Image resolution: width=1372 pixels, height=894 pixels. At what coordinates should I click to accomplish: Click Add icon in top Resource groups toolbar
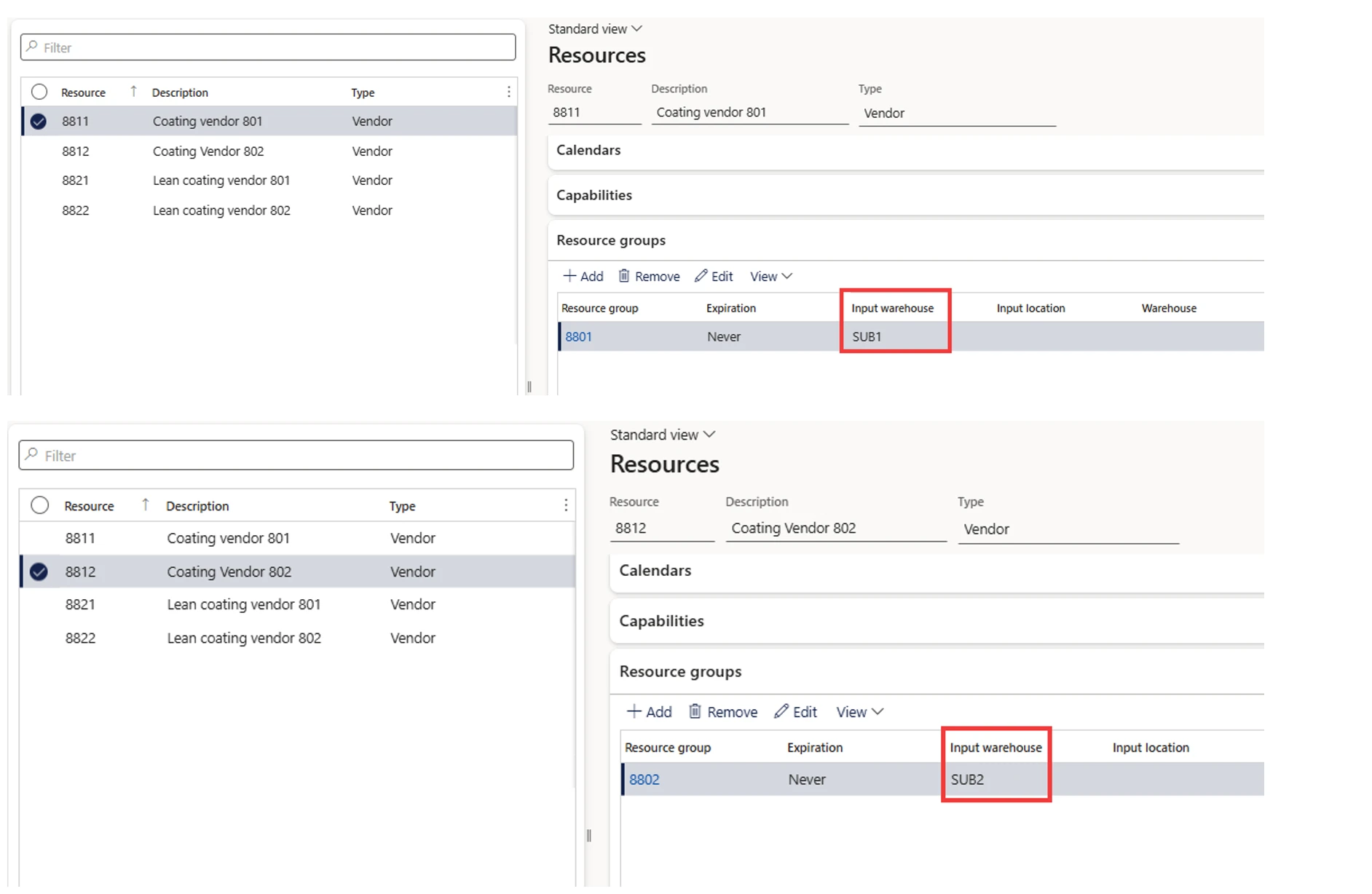569,276
